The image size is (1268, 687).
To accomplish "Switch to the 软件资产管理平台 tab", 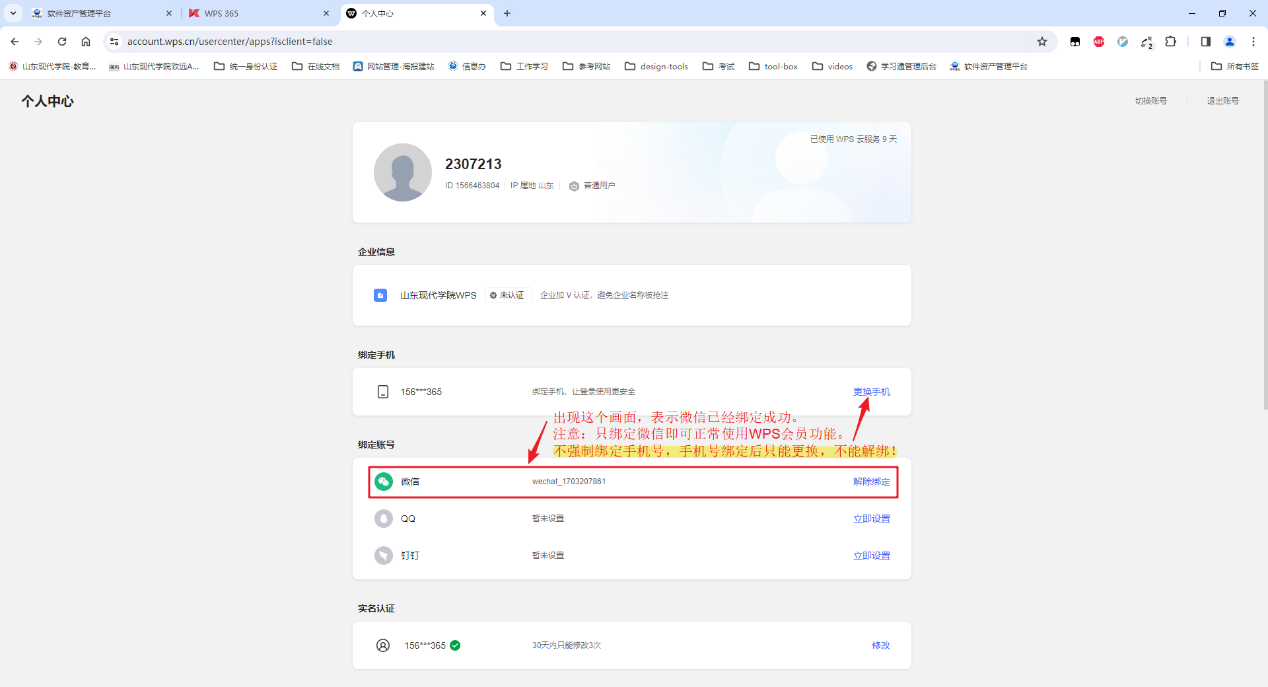I will pyautogui.click(x=102, y=14).
